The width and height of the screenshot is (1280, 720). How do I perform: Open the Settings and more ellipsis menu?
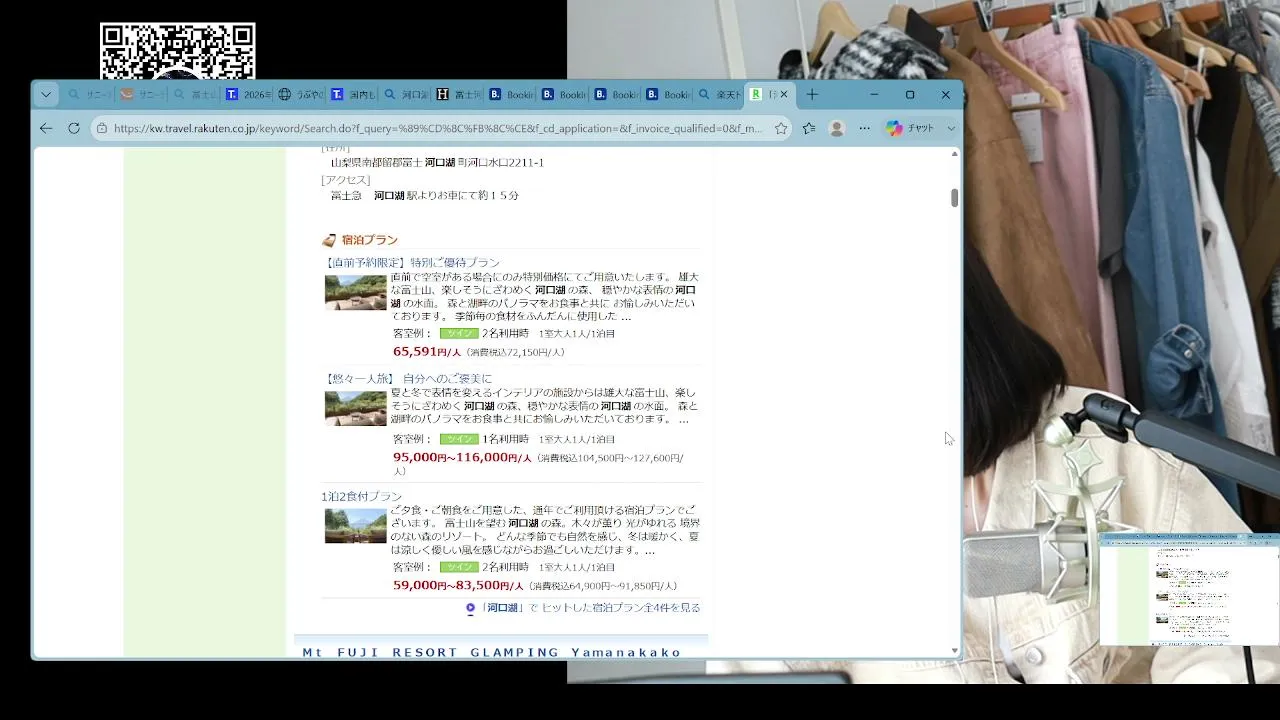(865, 128)
